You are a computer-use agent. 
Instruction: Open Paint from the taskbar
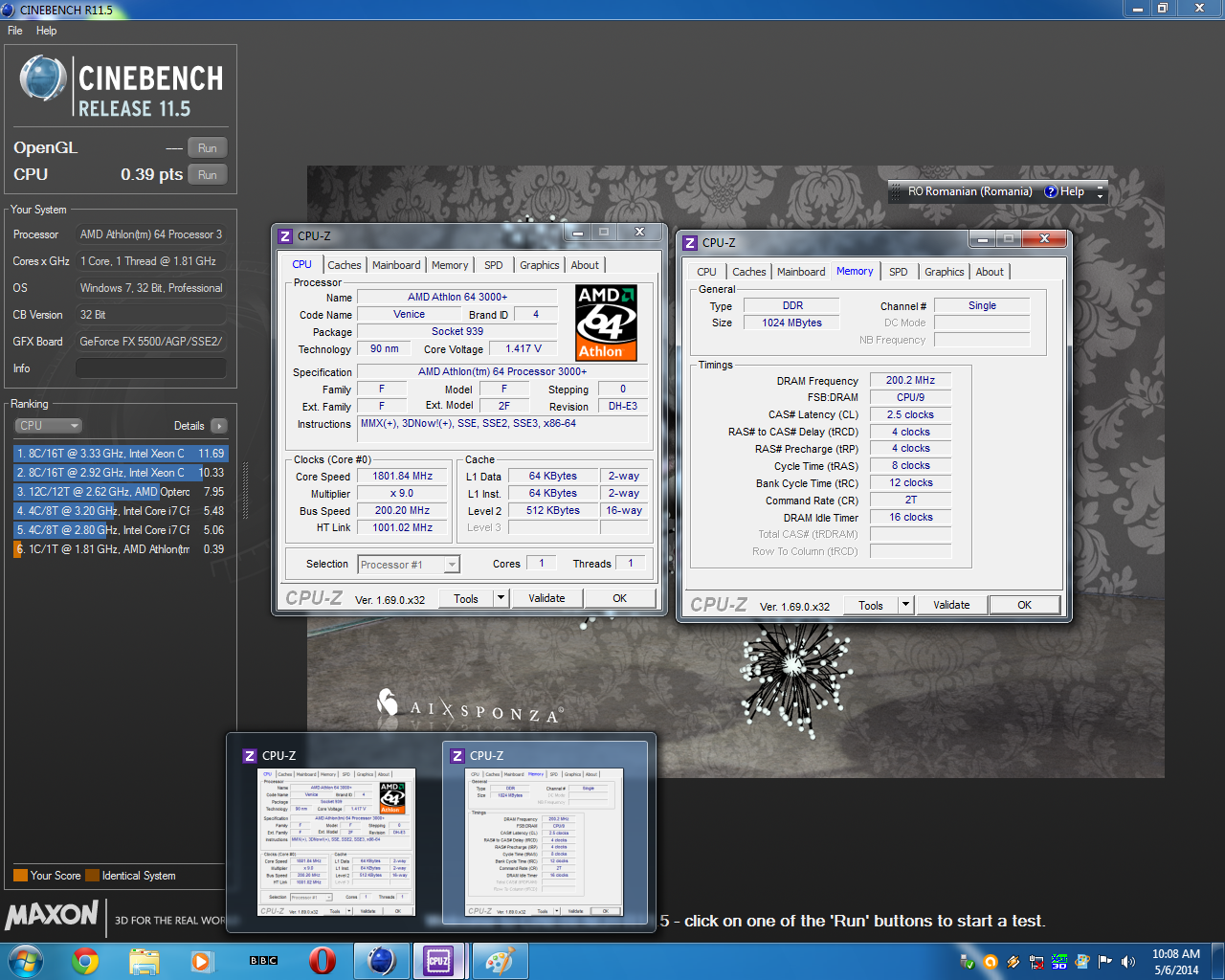click(x=499, y=961)
